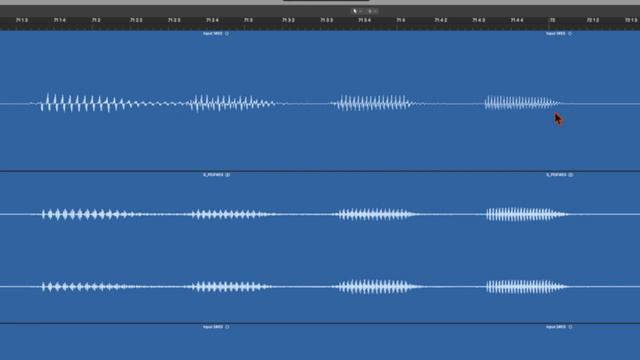Open the left-click pointer tool menu
This screenshot has width=640, height=360.
(x=357, y=11)
